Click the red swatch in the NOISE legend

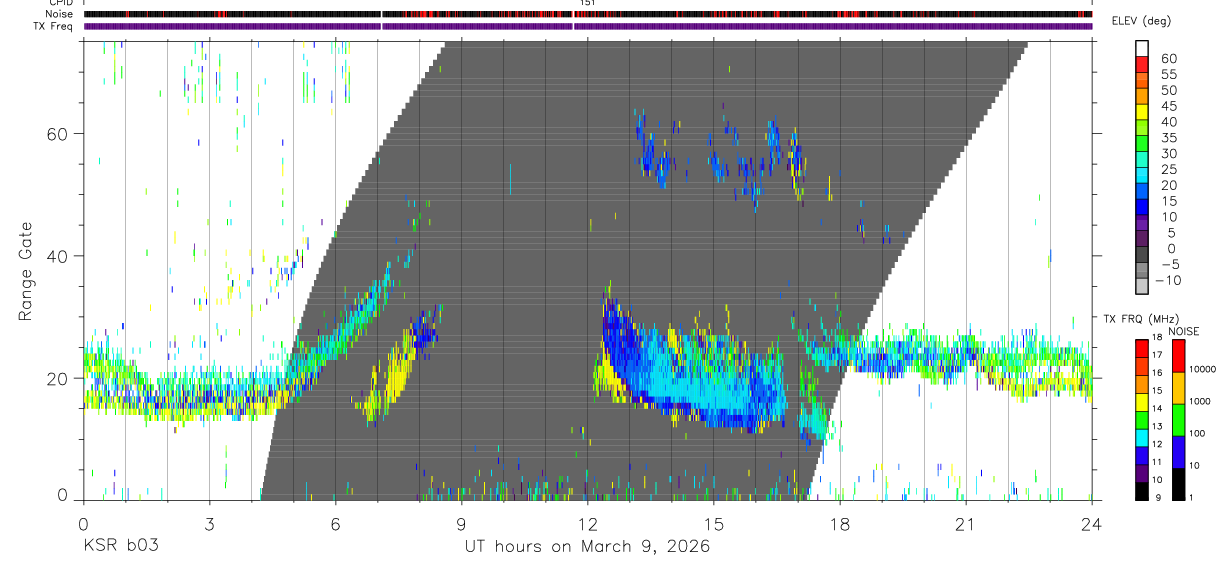[x=1178, y=355]
